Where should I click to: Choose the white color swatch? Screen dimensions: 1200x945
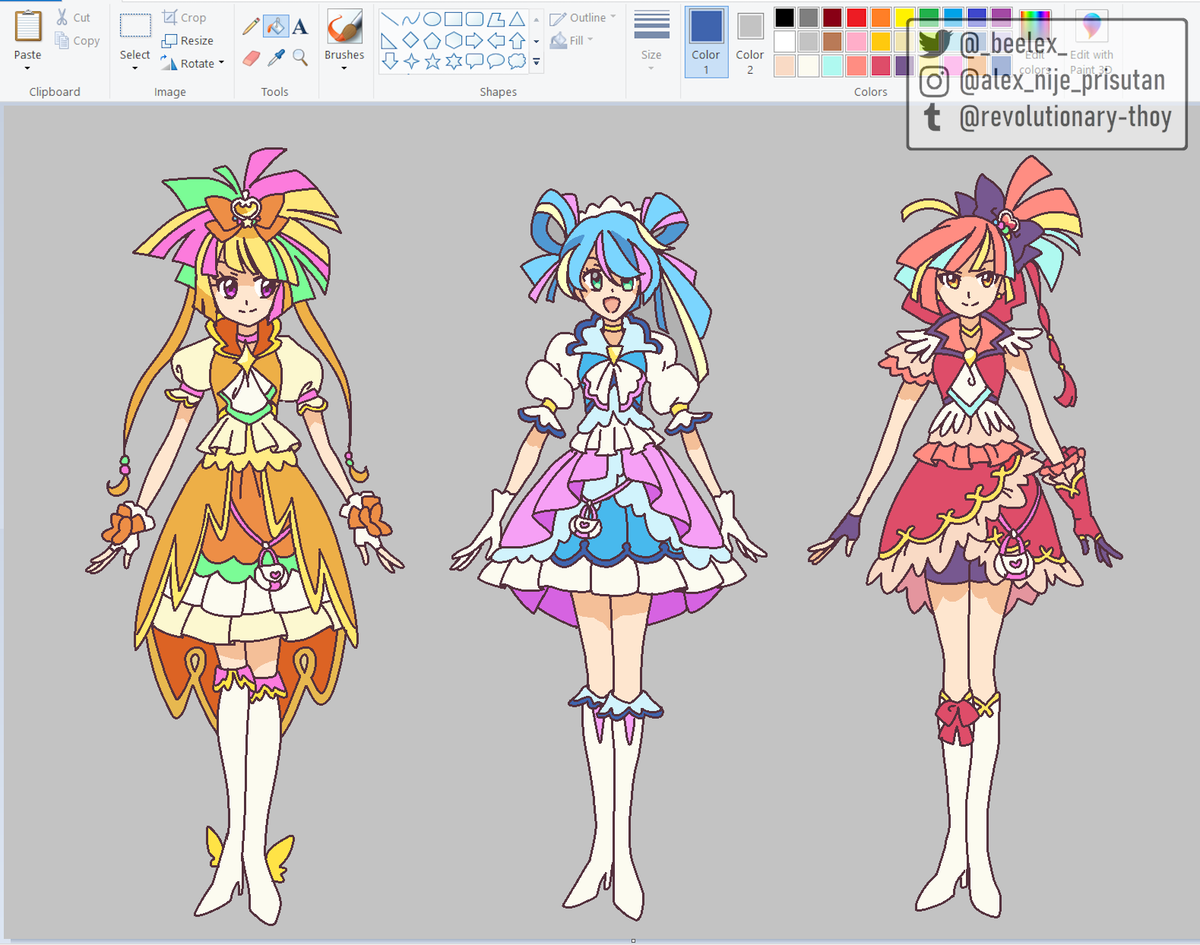(x=785, y=41)
